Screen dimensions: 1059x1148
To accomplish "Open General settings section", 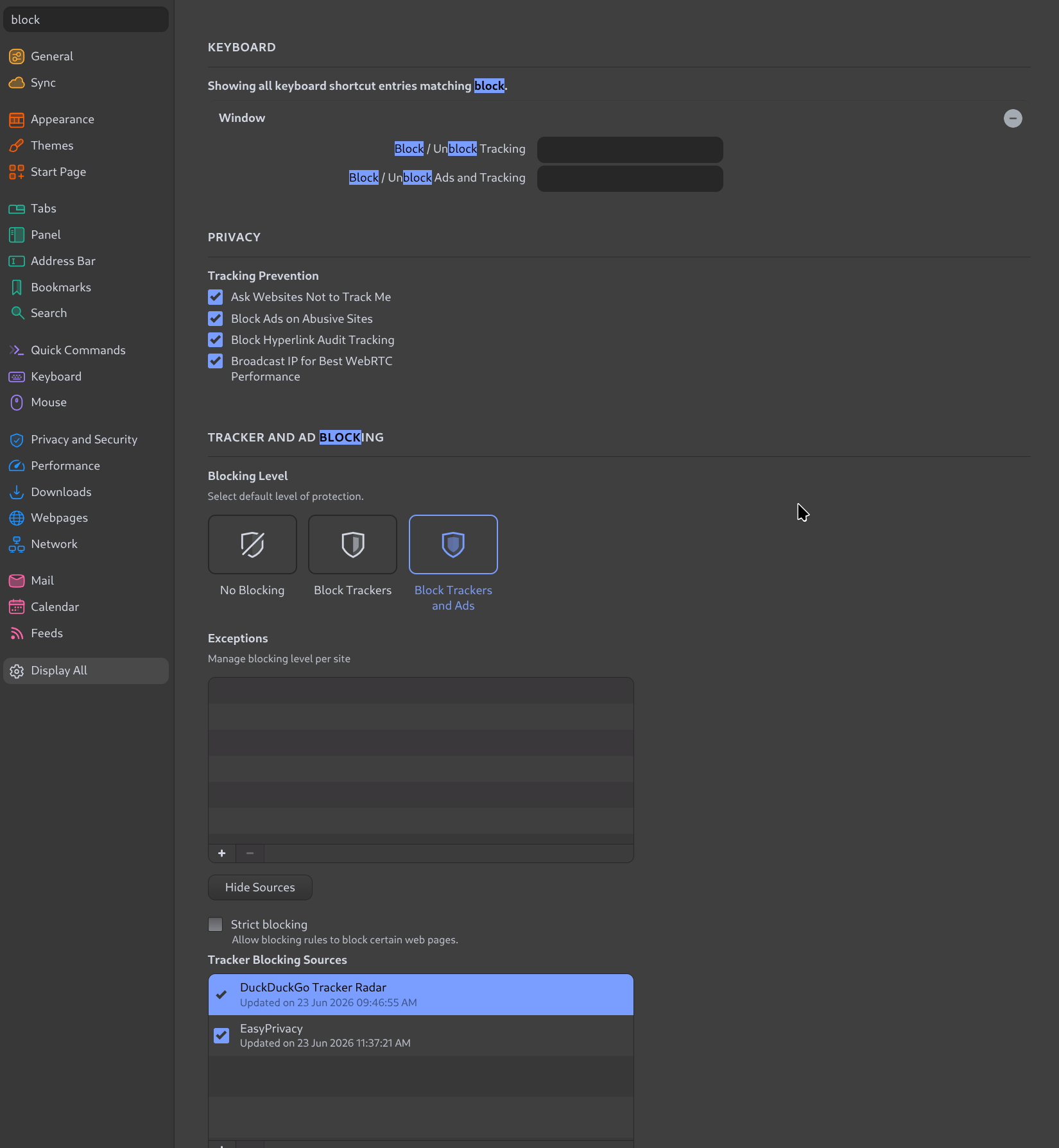I will (85, 56).
